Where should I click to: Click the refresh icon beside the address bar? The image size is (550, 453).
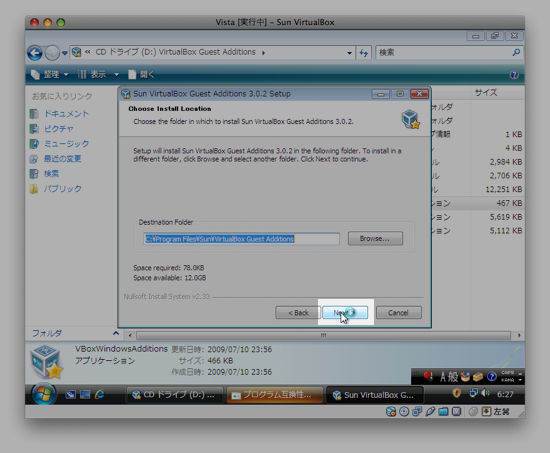pyautogui.click(x=364, y=53)
